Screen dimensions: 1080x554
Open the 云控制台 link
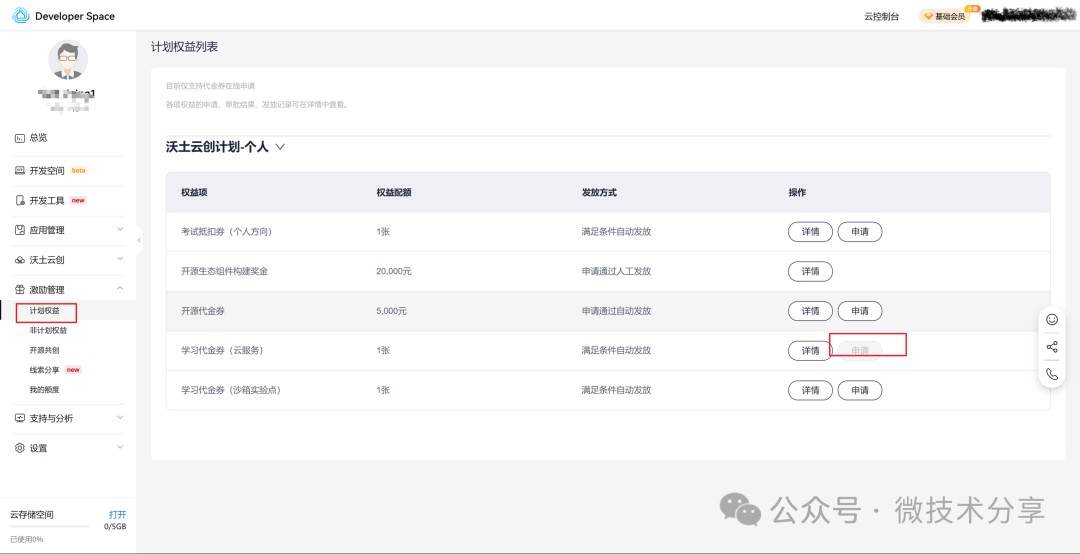coord(882,17)
